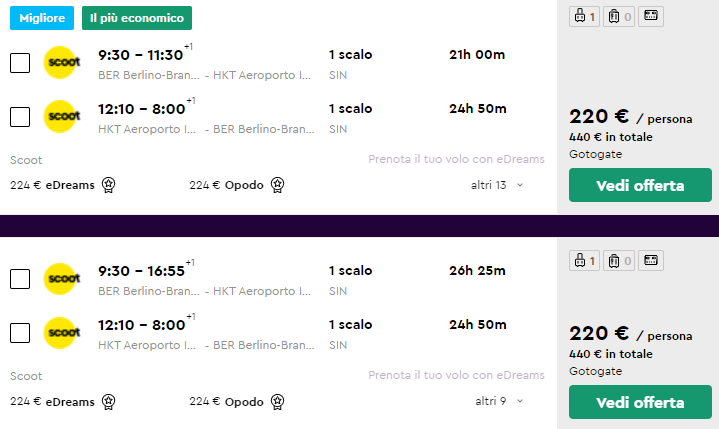Click Scoot logo beside 9:30 – 16:55 flight
This screenshot has height=429, width=719.
(63, 279)
